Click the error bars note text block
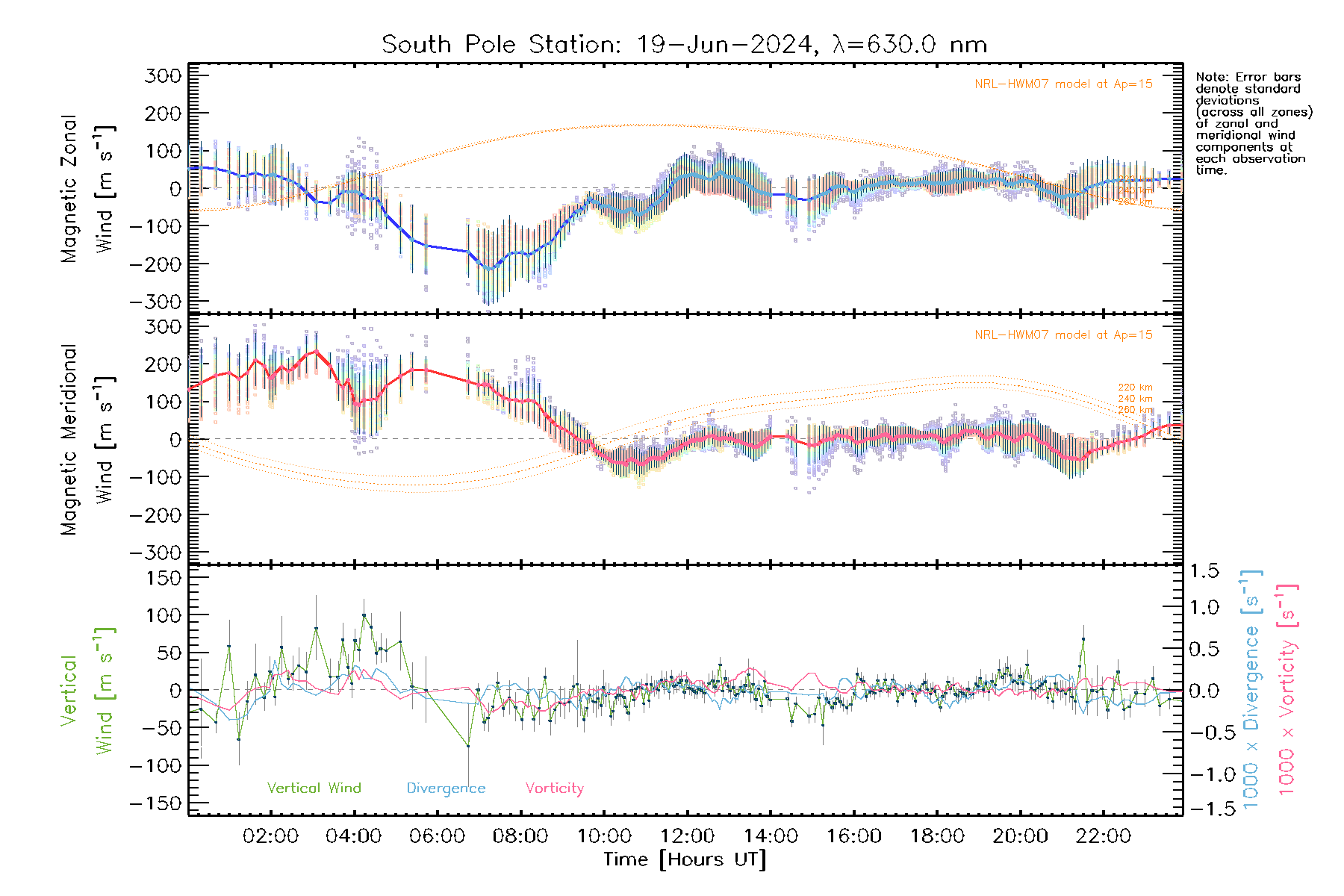Screen dimensions: 1344x896 (1253, 123)
